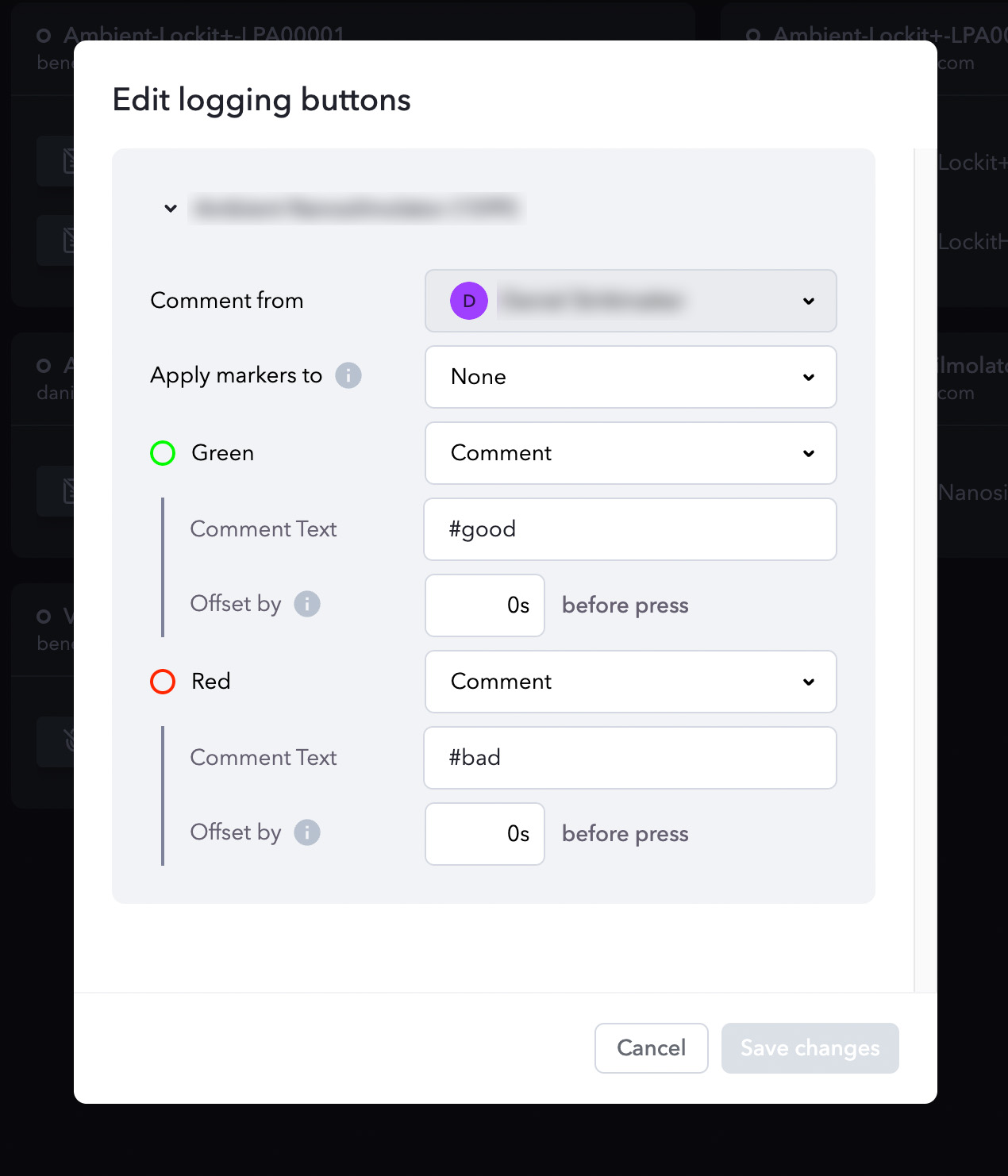Click the red circle button indicator
The image size is (1008, 1176).
(x=163, y=682)
